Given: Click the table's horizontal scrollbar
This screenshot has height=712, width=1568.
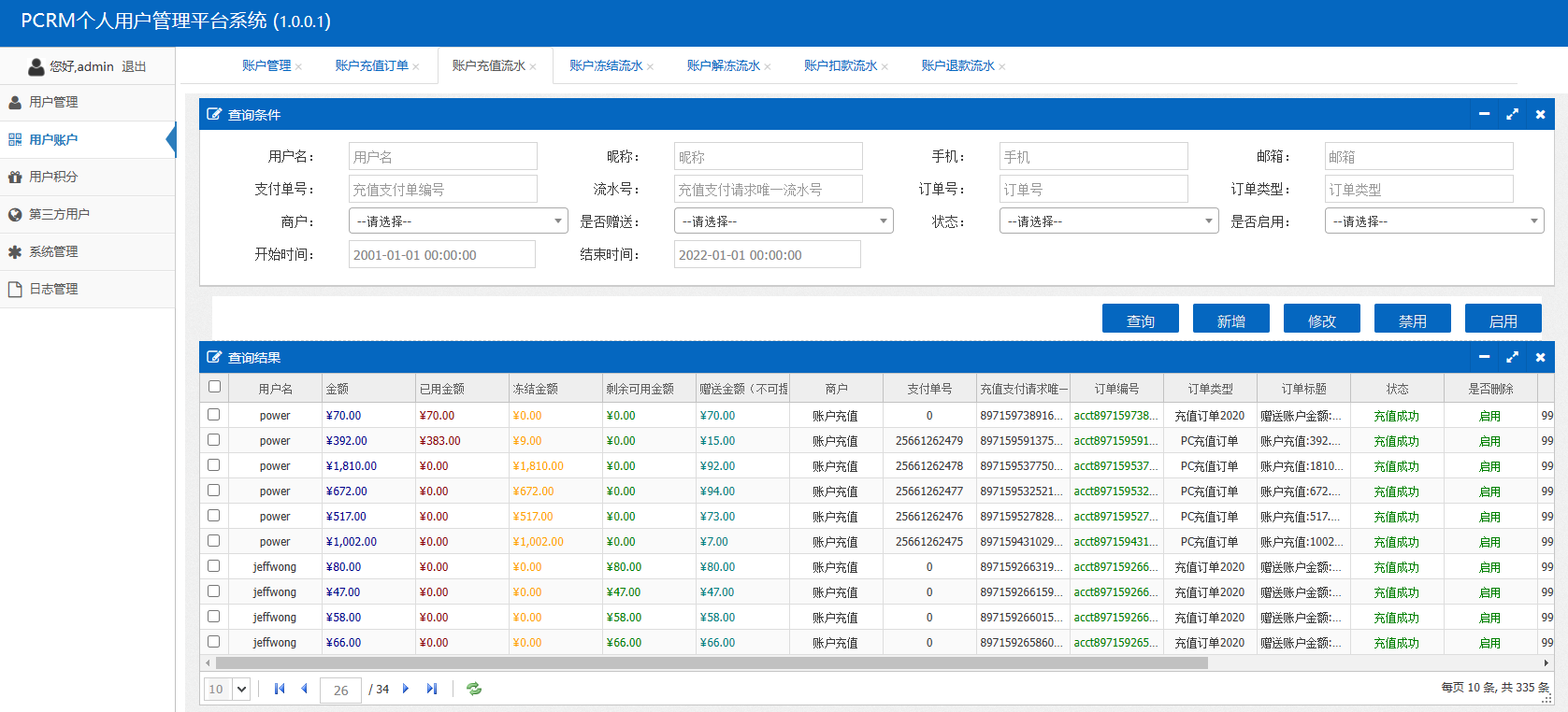Looking at the screenshot, I should click(x=711, y=662).
